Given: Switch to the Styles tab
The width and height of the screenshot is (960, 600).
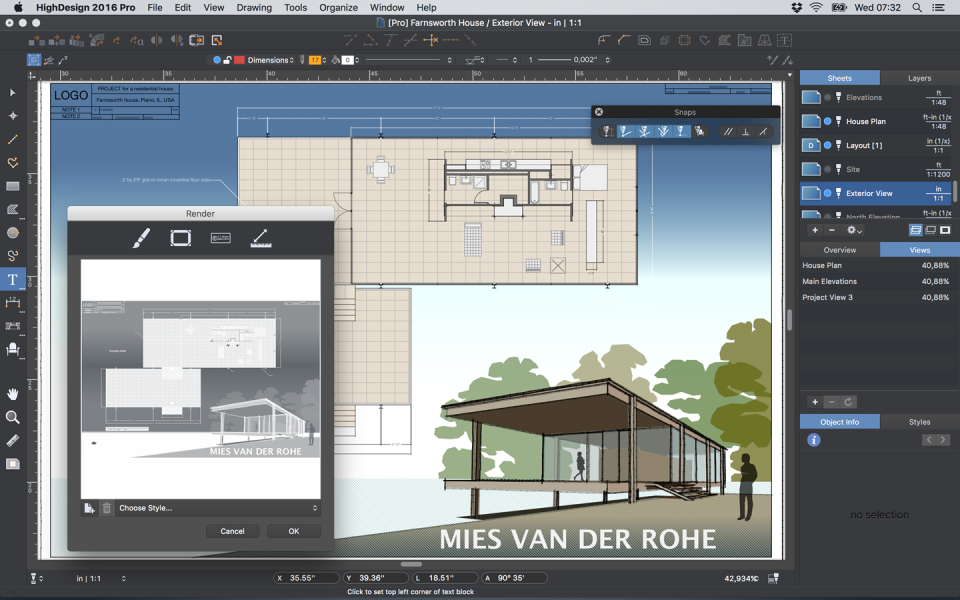Looking at the screenshot, I should (x=919, y=422).
